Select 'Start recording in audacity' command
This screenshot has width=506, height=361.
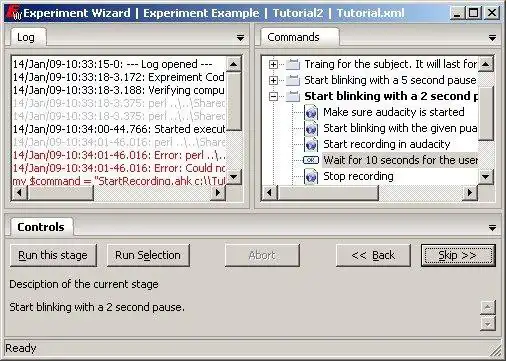tap(387, 144)
